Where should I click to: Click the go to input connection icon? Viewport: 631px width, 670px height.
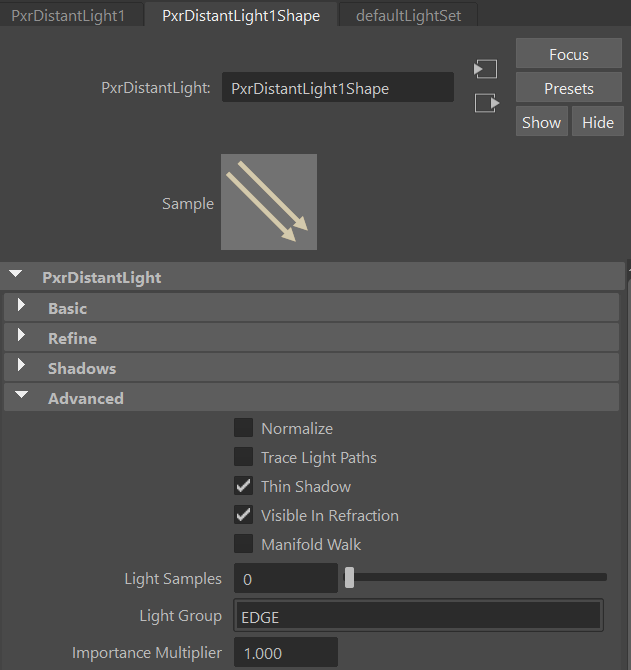(486, 69)
